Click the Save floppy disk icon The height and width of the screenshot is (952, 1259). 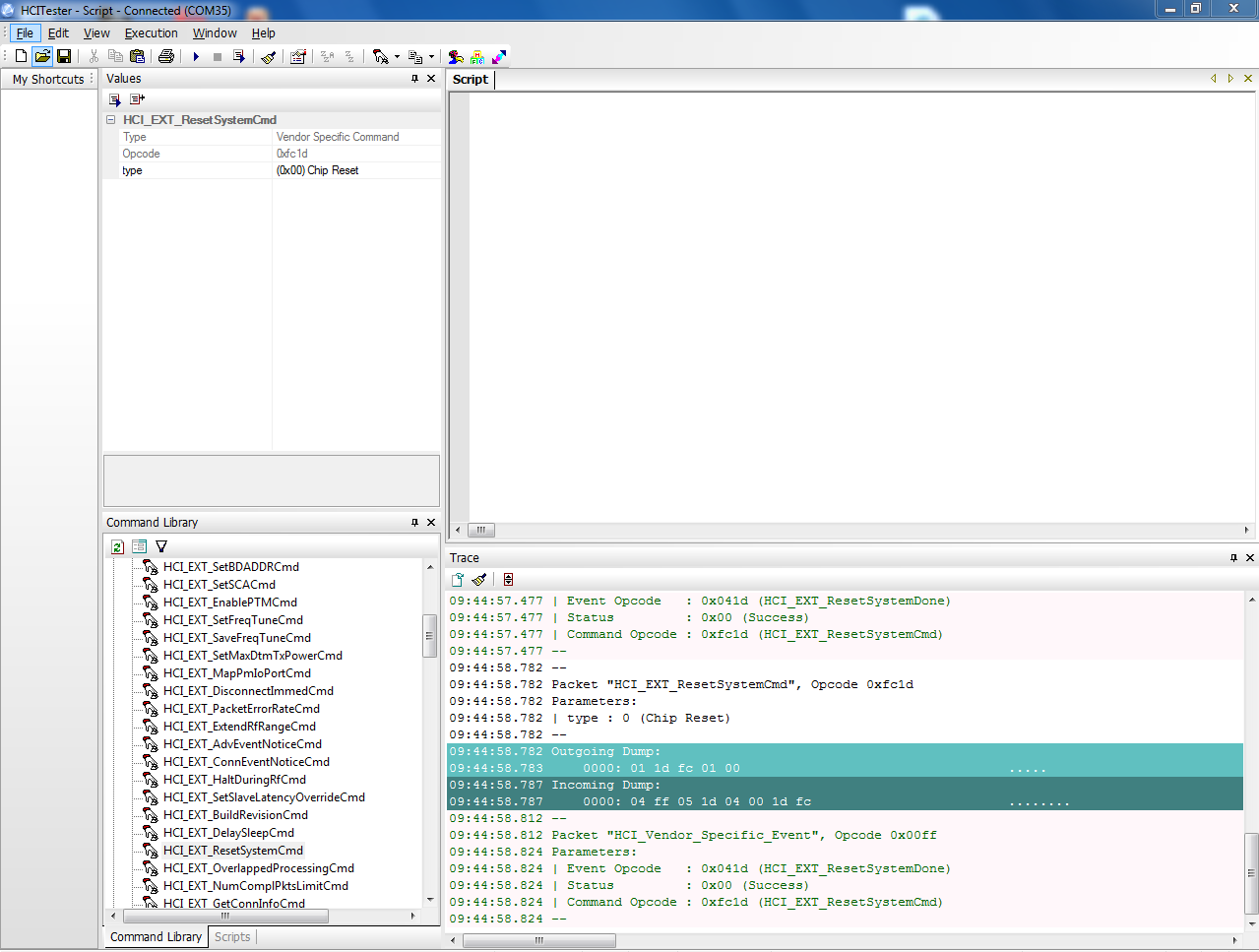point(64,56)
